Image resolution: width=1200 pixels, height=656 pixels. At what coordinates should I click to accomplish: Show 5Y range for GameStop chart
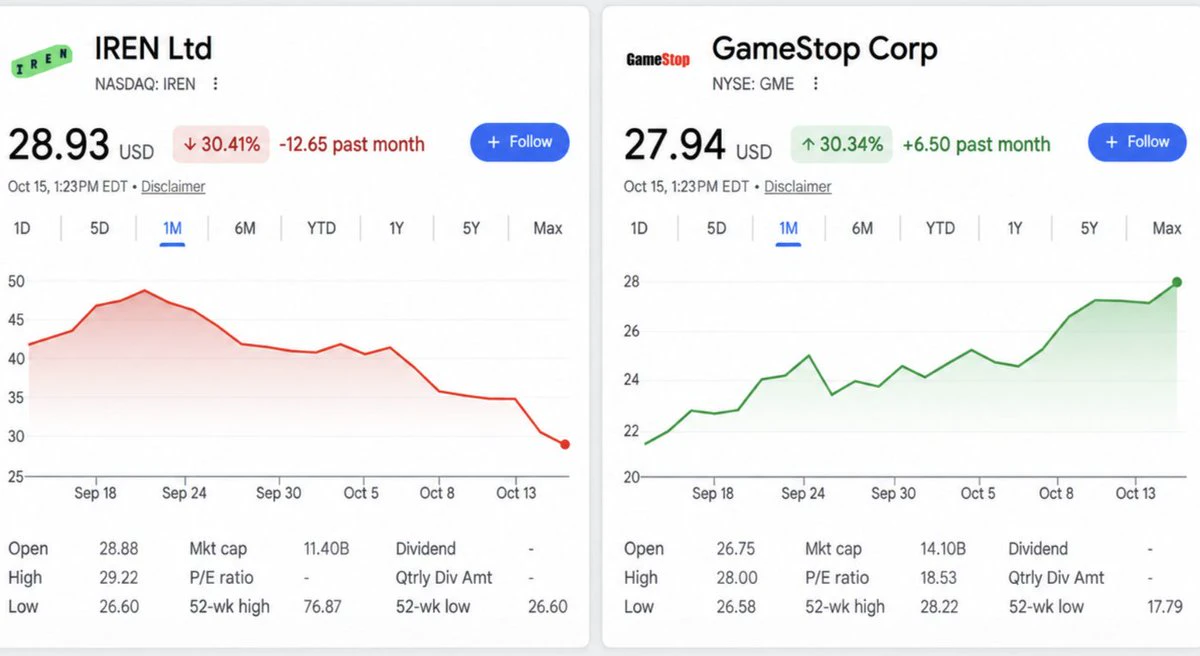click(1089, 228)
